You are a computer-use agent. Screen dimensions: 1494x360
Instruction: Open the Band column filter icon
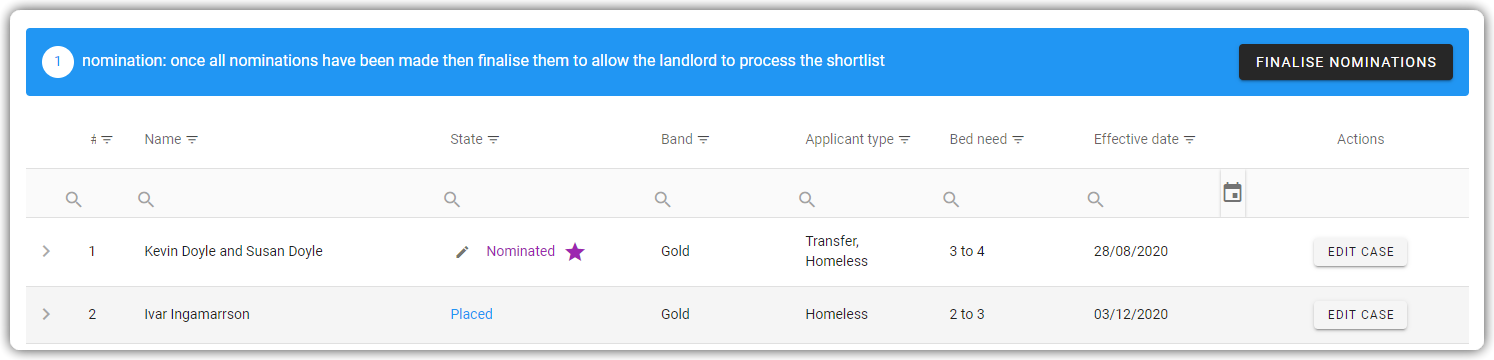[x=703, y=140]
